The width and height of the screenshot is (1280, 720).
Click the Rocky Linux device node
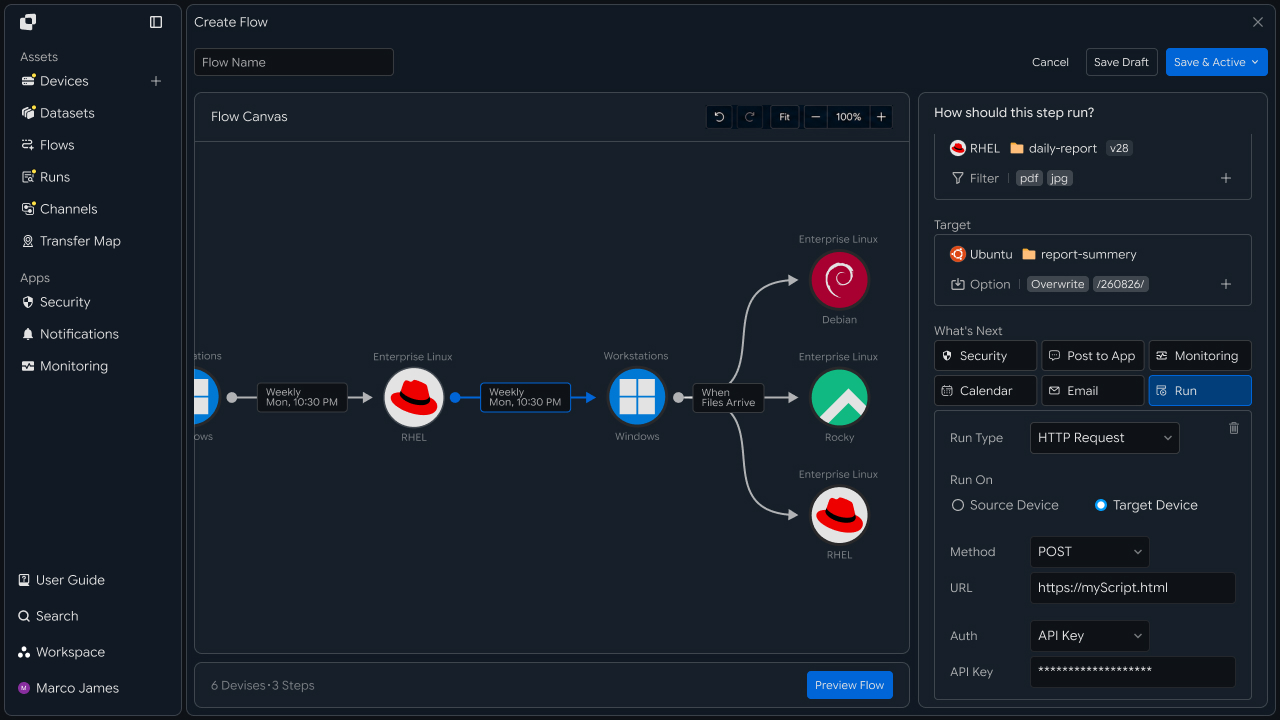tap(840, 397)
